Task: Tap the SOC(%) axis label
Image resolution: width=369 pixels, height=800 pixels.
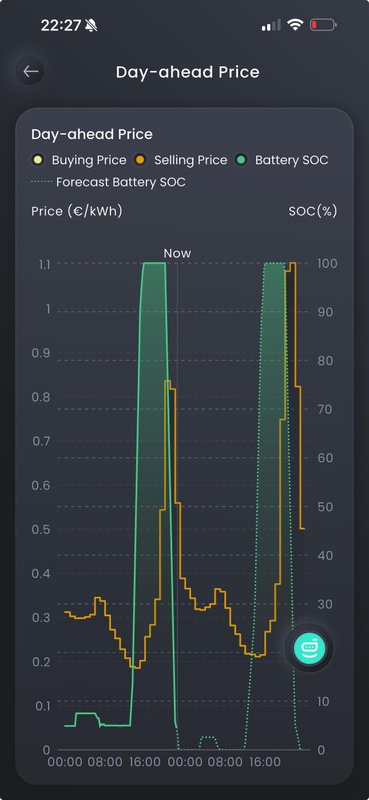Action: point(313,211)
